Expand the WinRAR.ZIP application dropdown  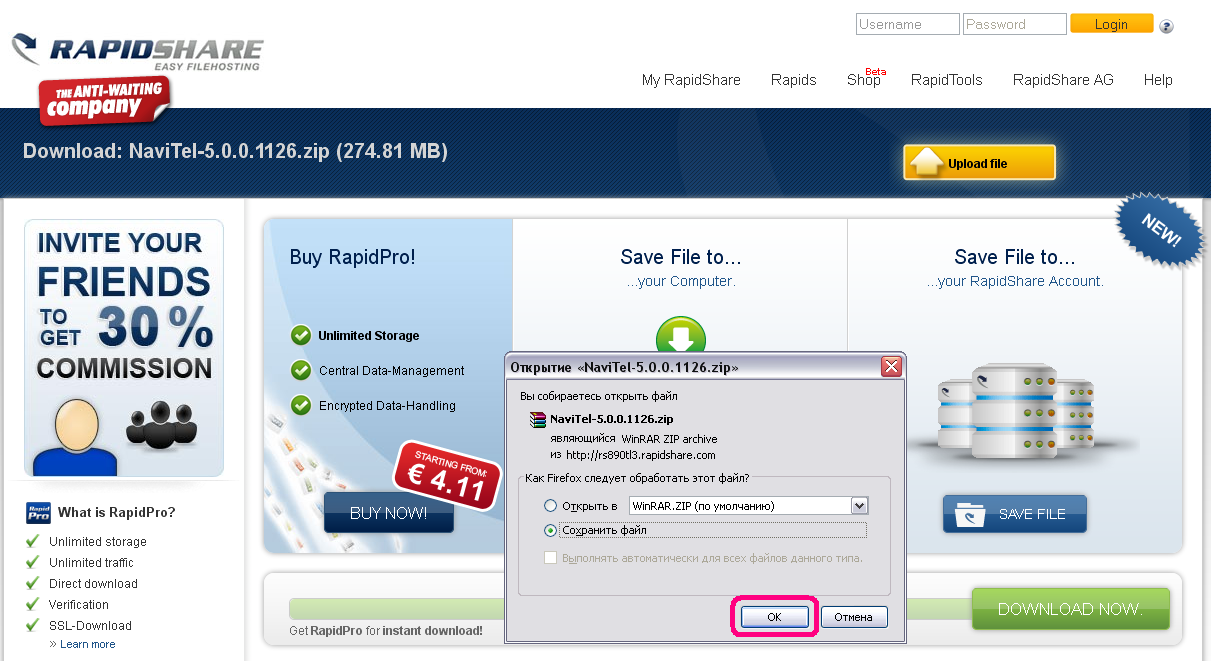point(859,506)
